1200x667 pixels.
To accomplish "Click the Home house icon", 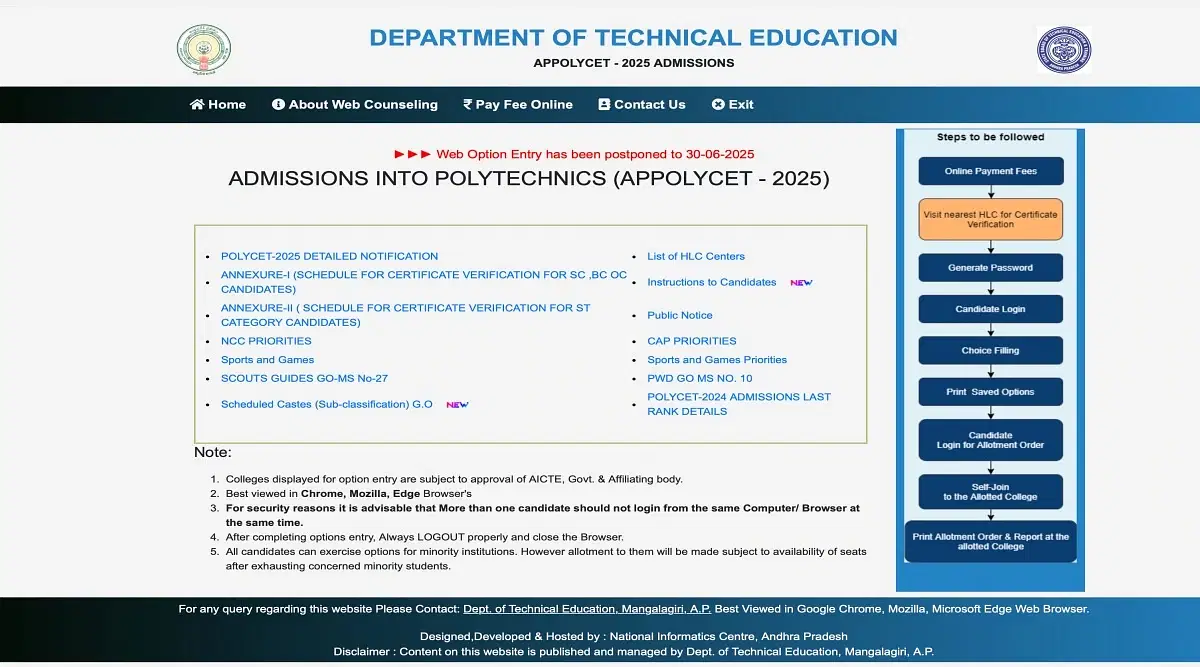I will pyautogui.click(x=197, y=104).
